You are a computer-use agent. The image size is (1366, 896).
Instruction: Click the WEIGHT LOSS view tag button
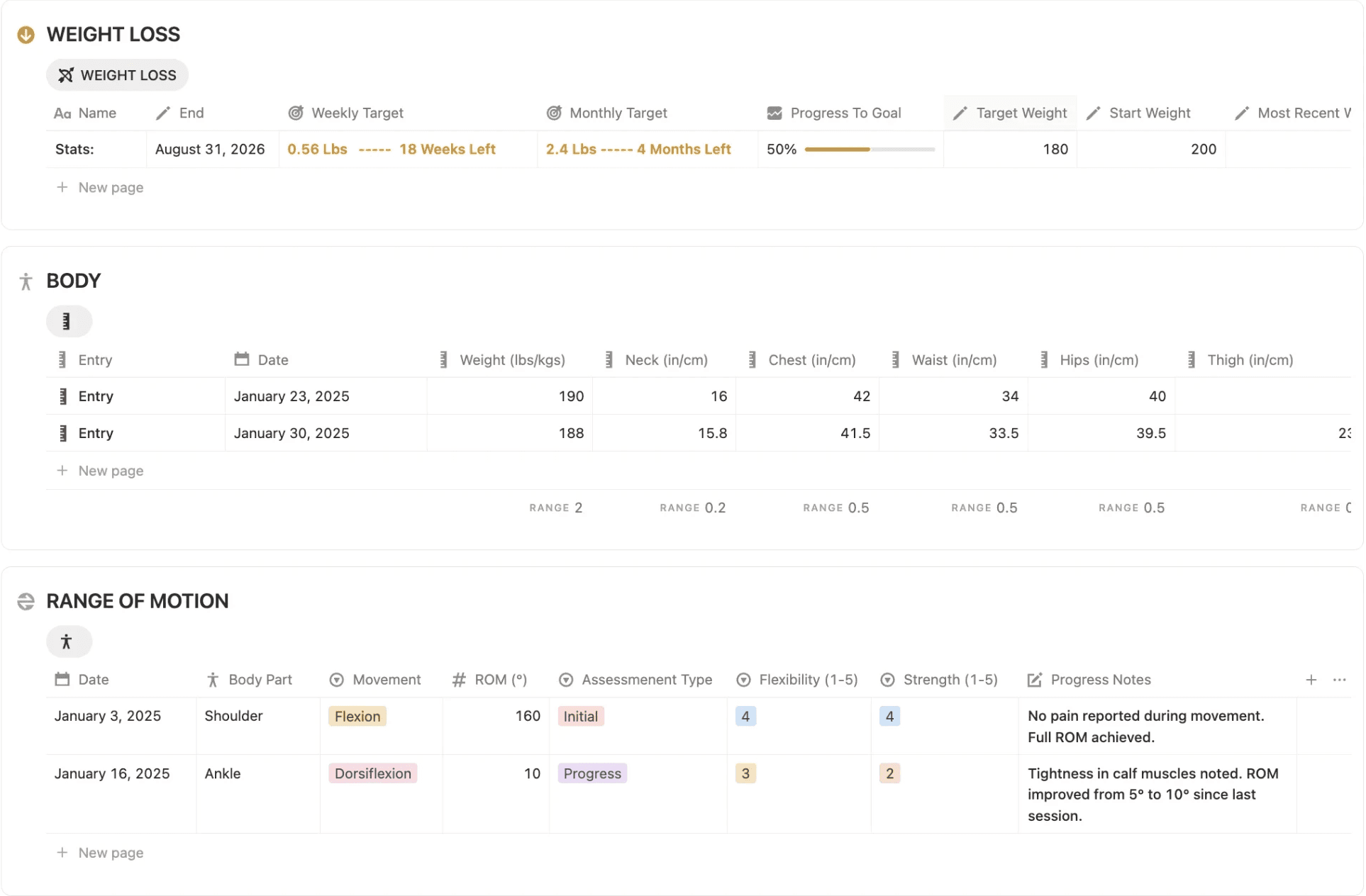[117, 74]
